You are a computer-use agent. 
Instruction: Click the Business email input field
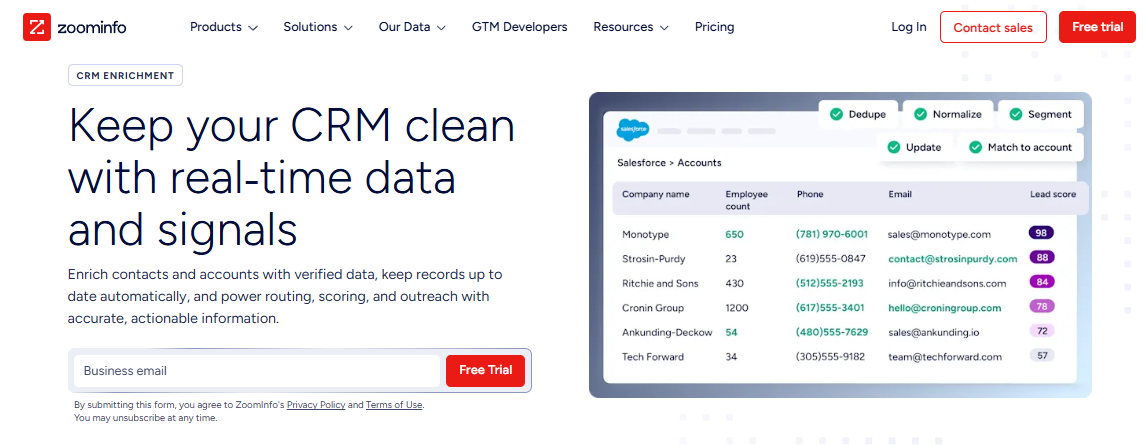point(257,371)
